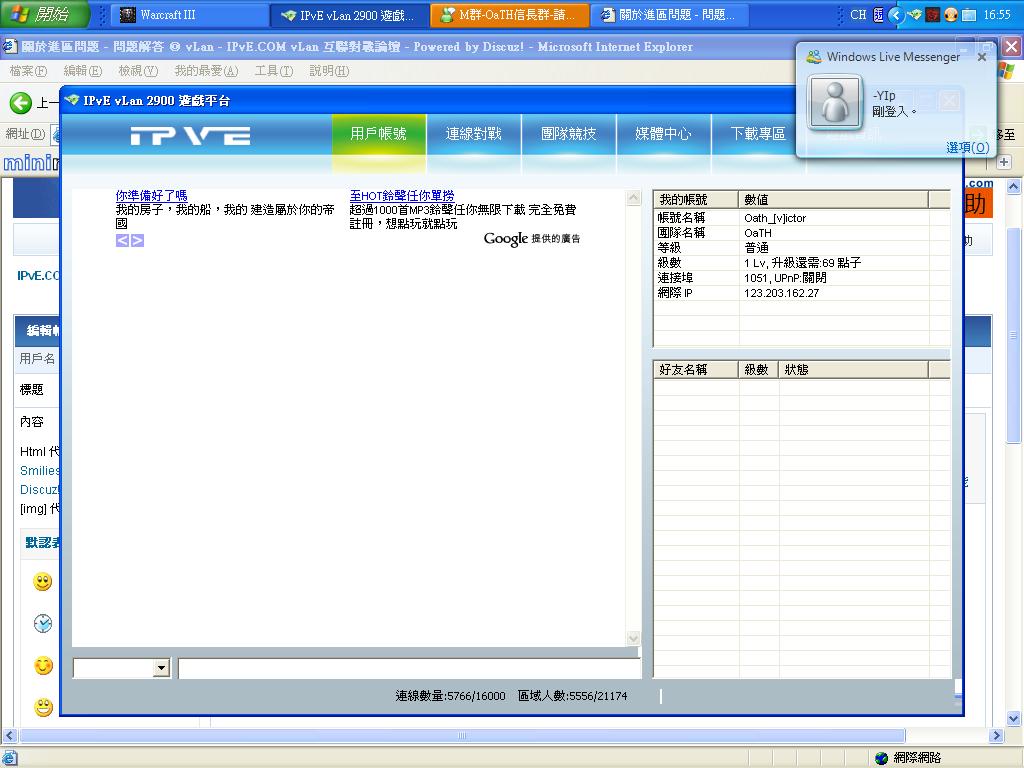Click the 連線數量:5766/16000 status text
The height and width of the screenshot is (768, 1024).
click(450, 696)
